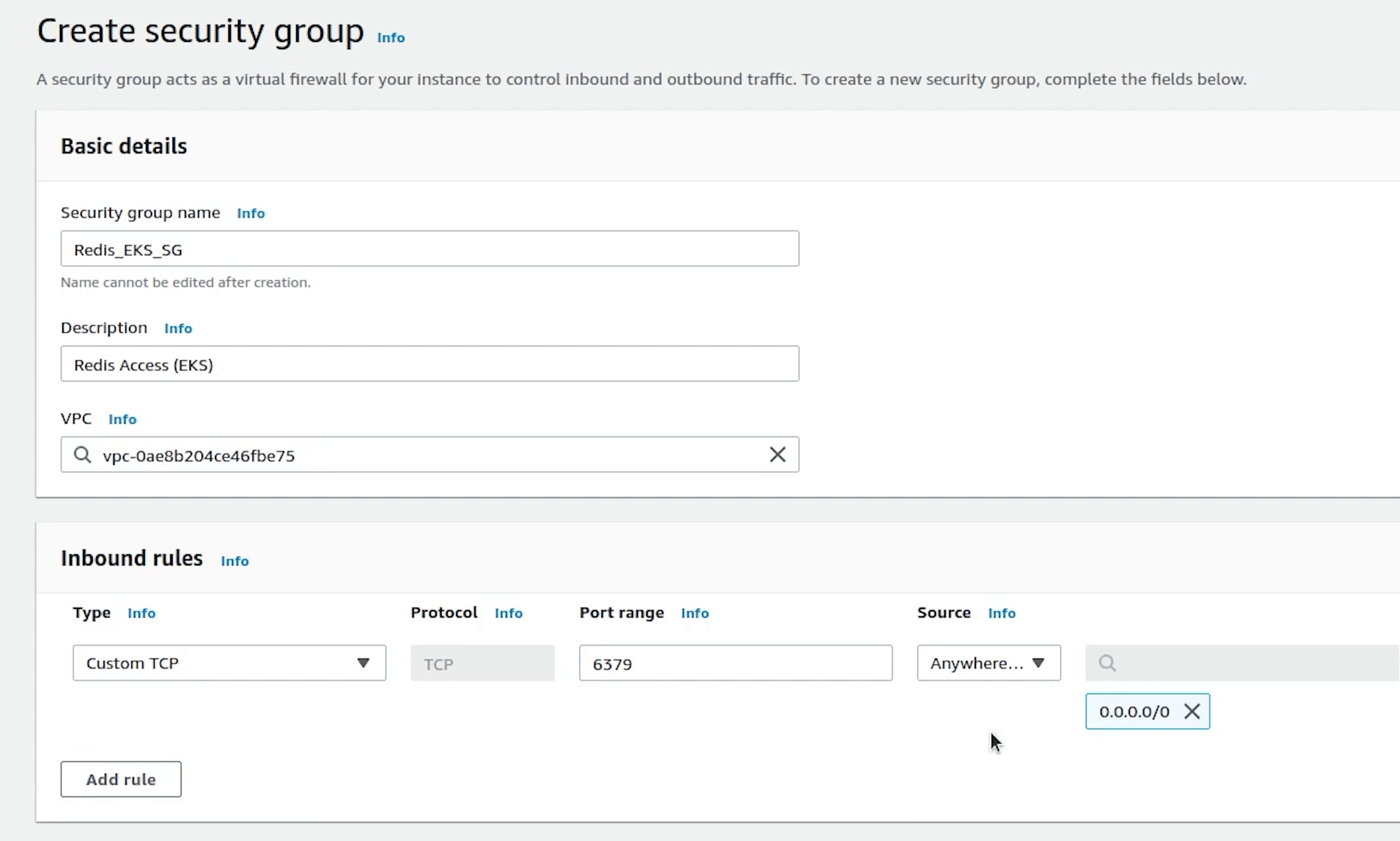The height and width of the screenshot is (841, 1400).
Task: Click the Add rule button
Action: (x=121, y=779)
